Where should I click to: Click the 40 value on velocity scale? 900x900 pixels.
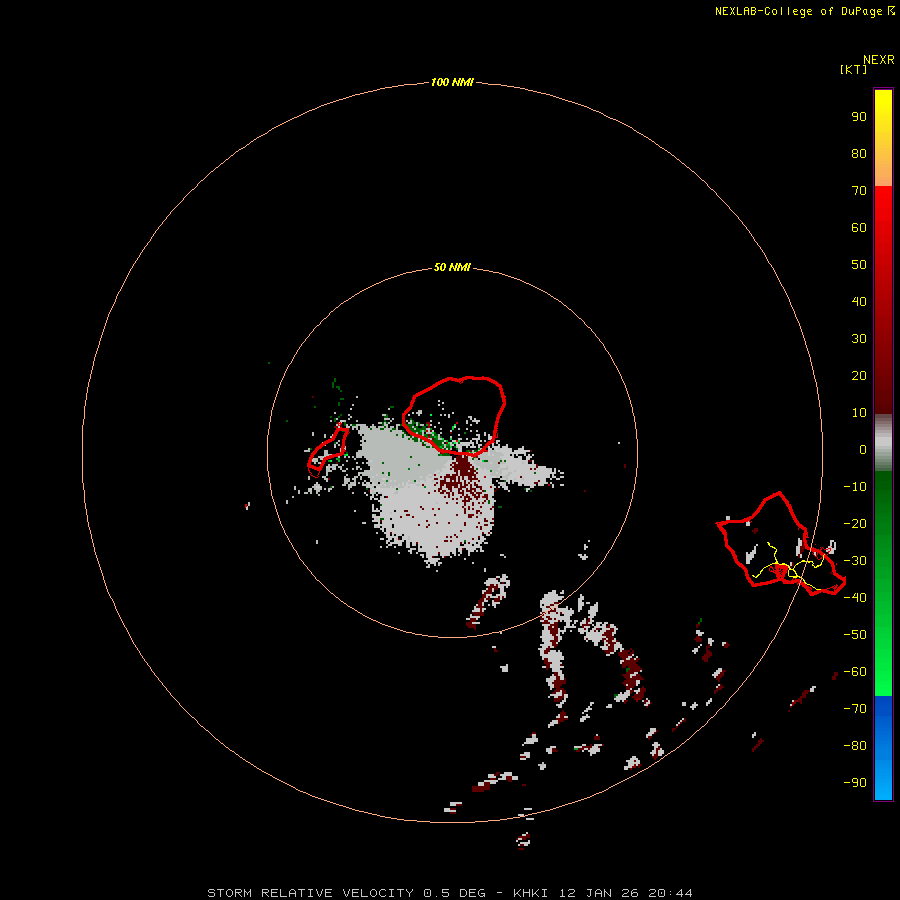859,301
